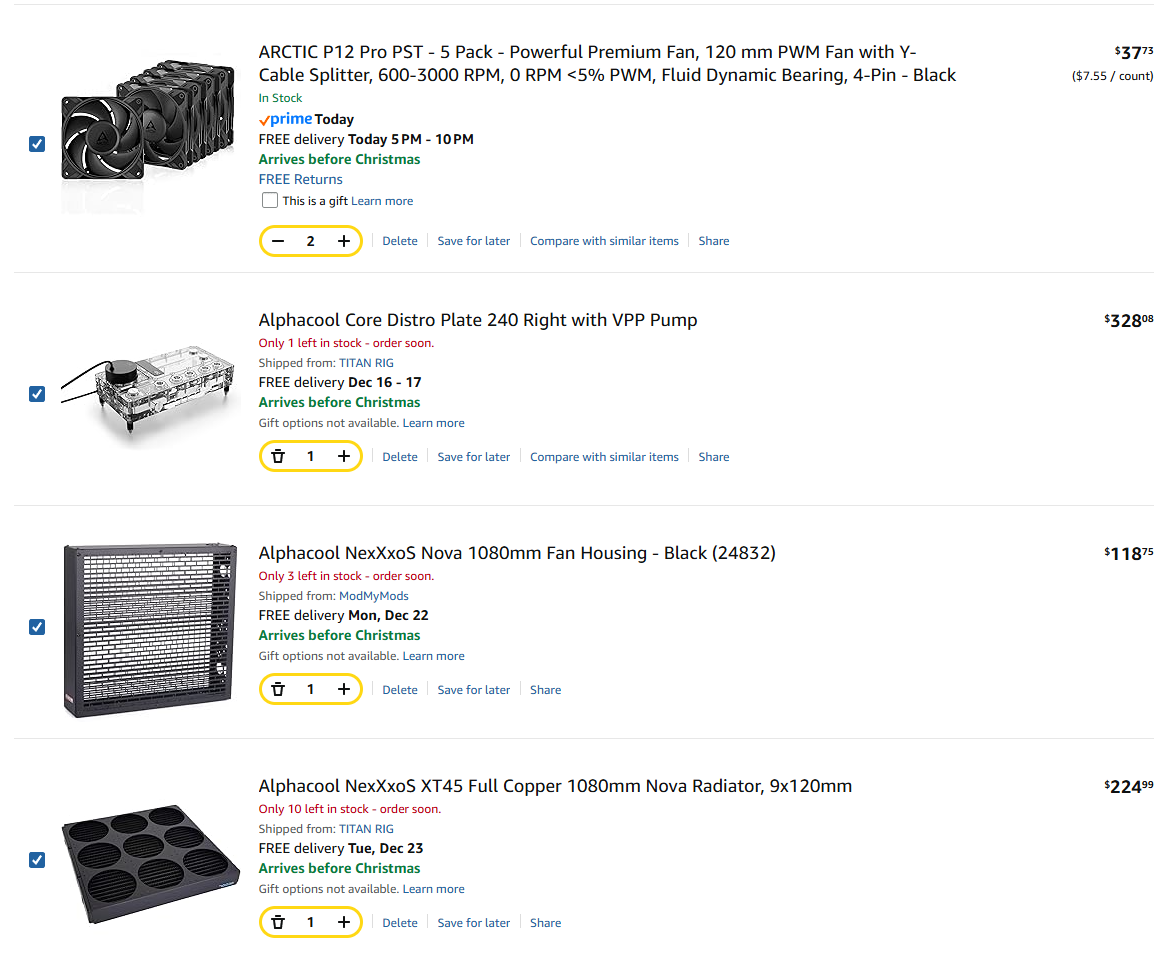This screenshot has height=966, width=1174.
Task: Deselect the Nova Fan Housing item checkbox
Action: (37, 627)
